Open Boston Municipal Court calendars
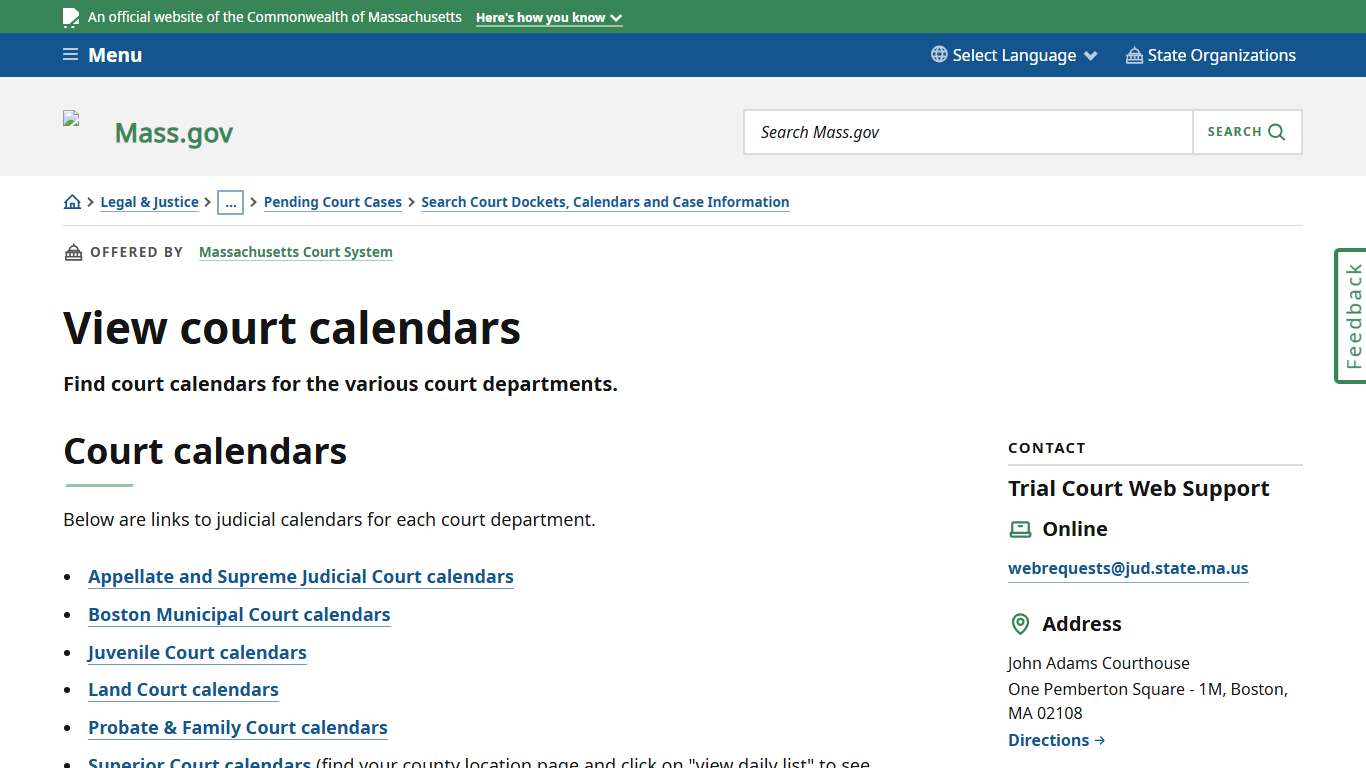Viewport: 1366px width, 768px height. 239,614
